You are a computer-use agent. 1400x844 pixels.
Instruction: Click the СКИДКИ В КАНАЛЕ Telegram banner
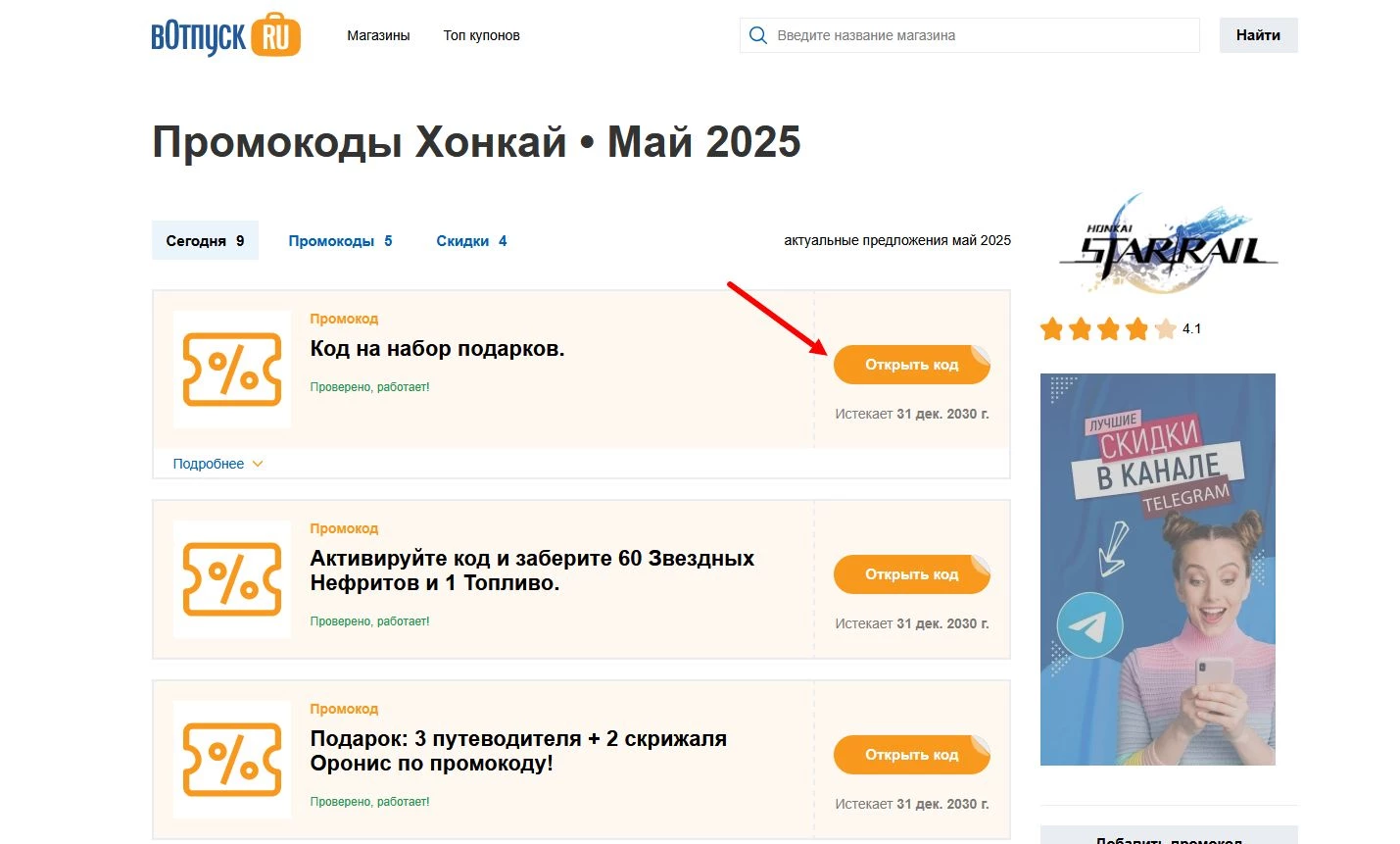pyautogui.click(x=1157, y=569)
